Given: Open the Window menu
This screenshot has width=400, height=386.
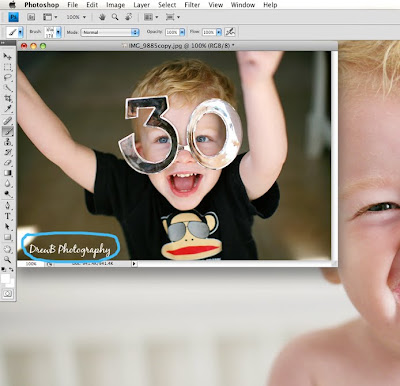Looking at the screenshot, I should pos(243,5).
